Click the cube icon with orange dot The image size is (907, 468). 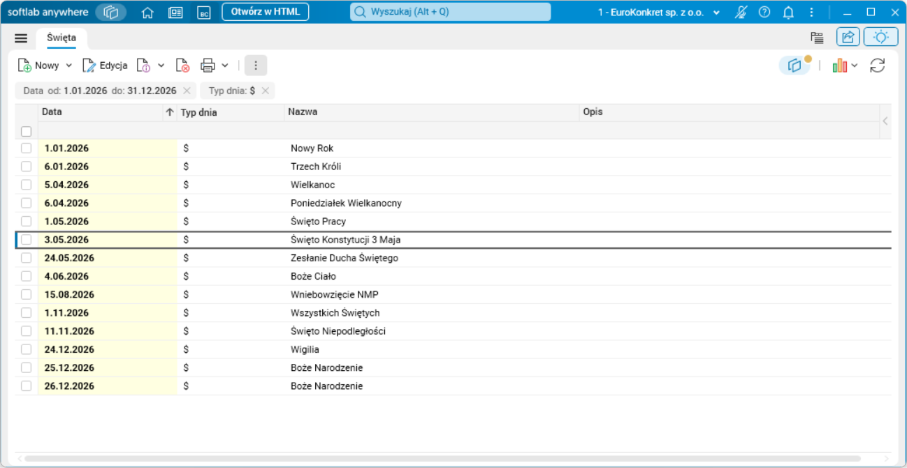(795, 65)
